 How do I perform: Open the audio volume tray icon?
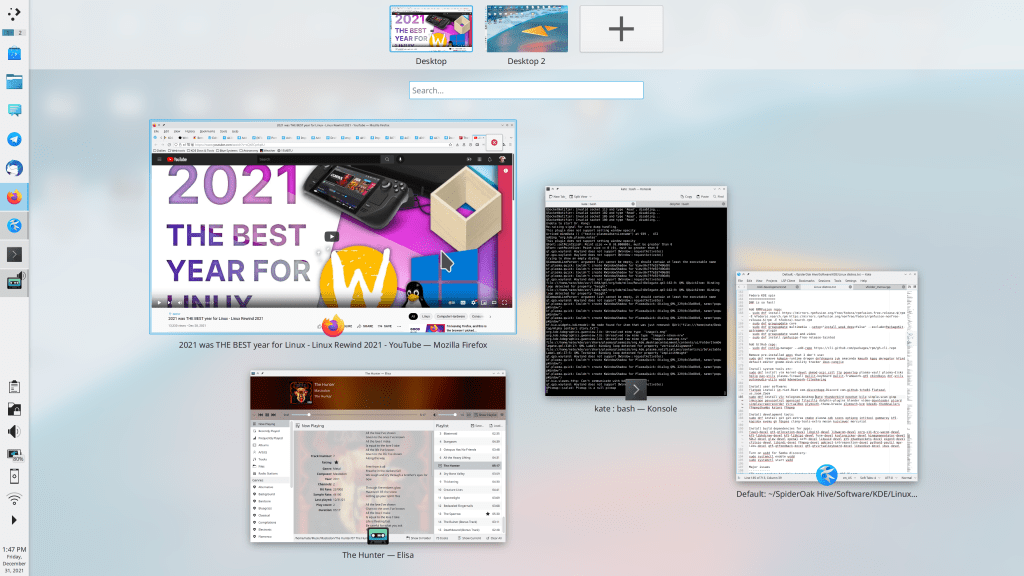[14, 432]
